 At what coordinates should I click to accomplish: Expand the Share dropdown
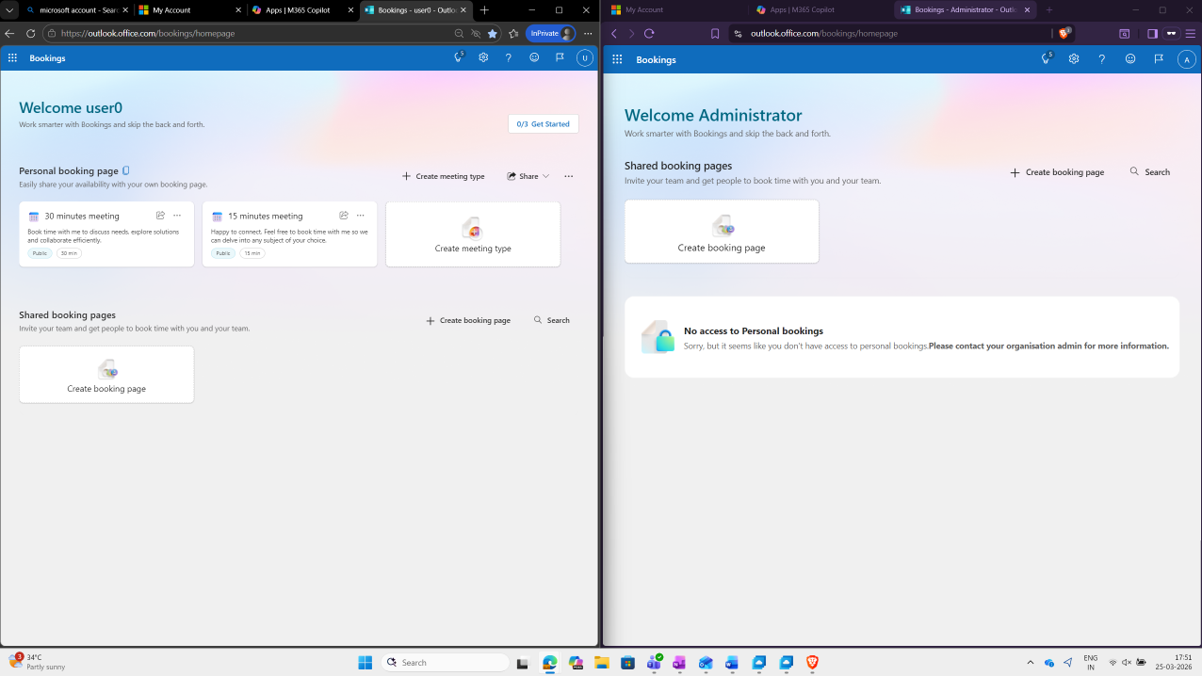click(546, 176)
